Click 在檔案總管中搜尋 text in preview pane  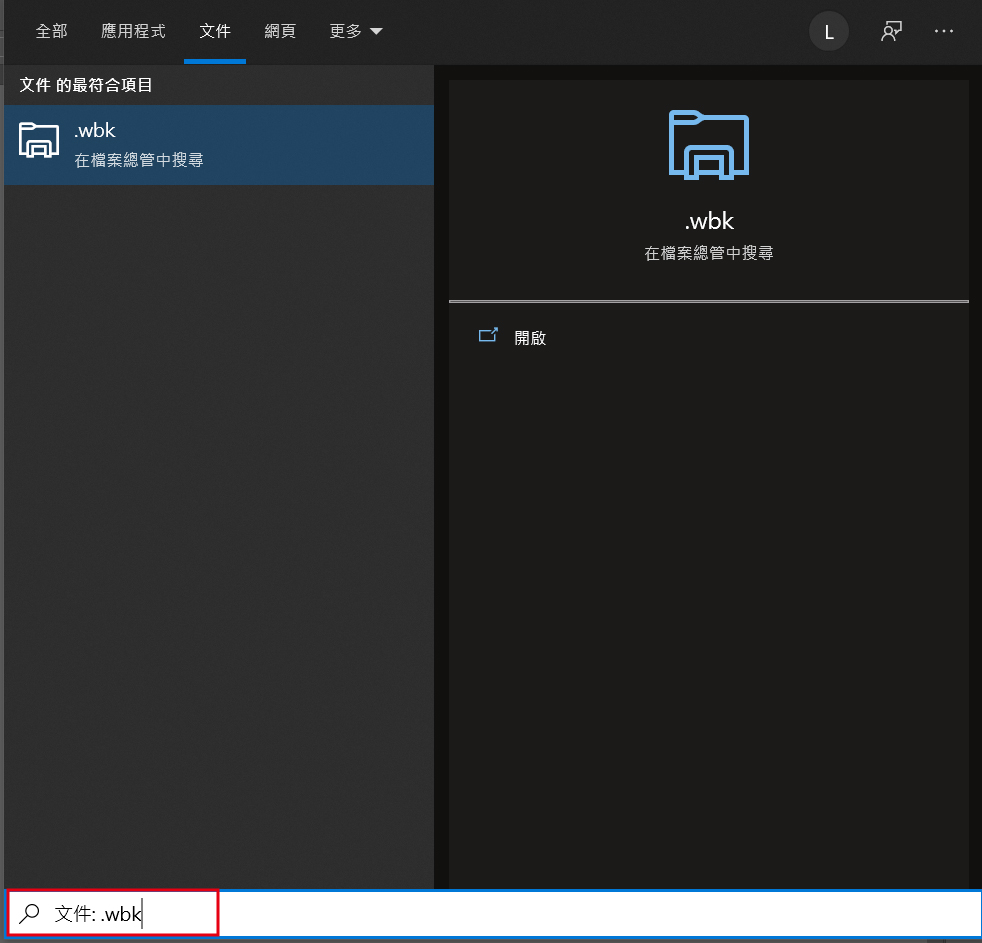click(x=708, y=253)
